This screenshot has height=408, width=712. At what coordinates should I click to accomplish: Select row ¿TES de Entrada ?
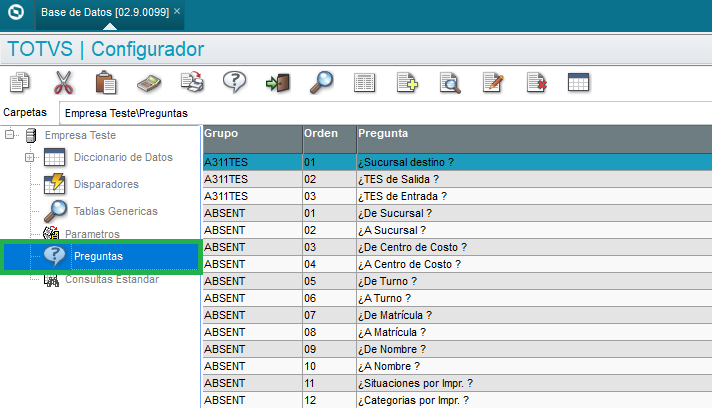457,196
